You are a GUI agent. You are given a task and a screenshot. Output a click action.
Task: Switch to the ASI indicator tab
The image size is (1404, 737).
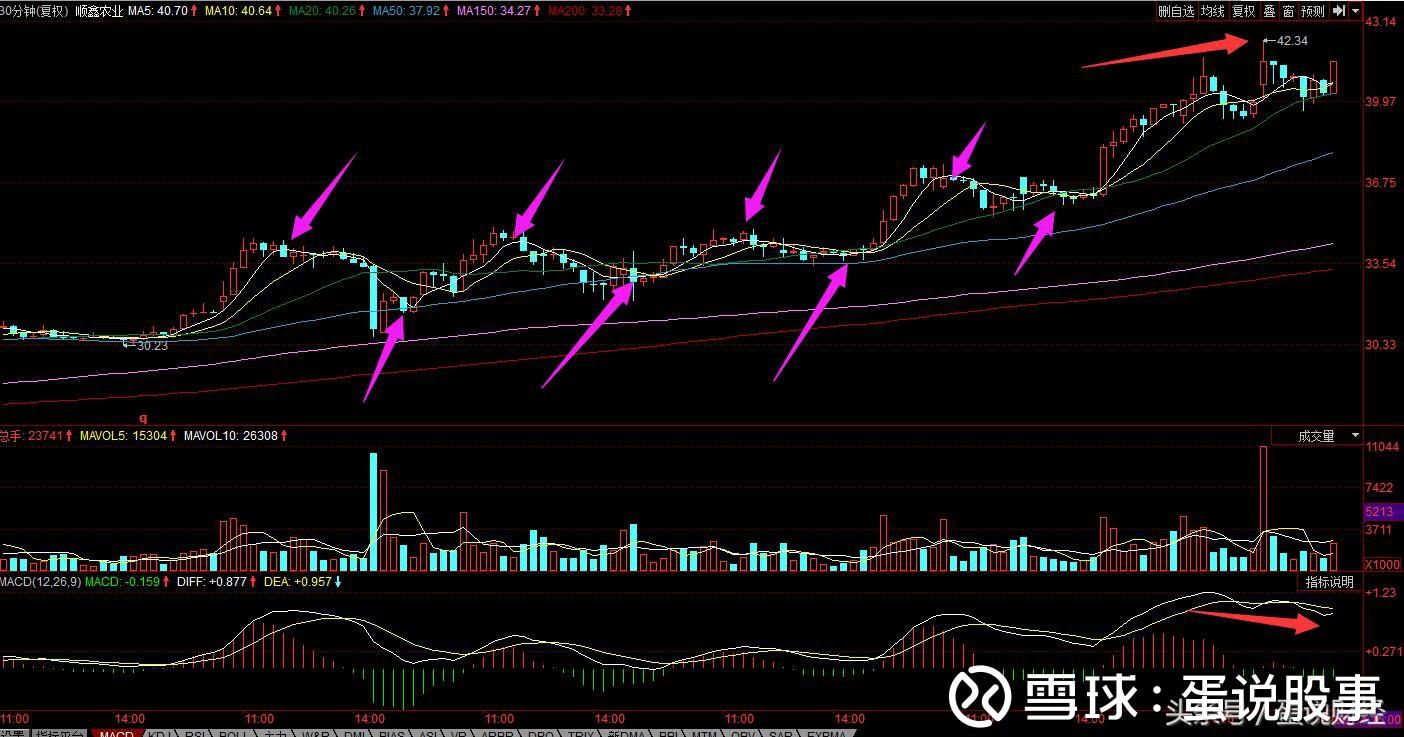pyautogui.click(x=428, y=732)
